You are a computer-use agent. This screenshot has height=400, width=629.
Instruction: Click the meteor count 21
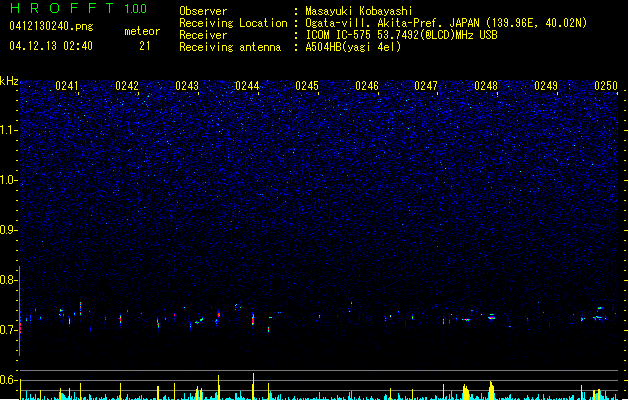tap(145, 46)
